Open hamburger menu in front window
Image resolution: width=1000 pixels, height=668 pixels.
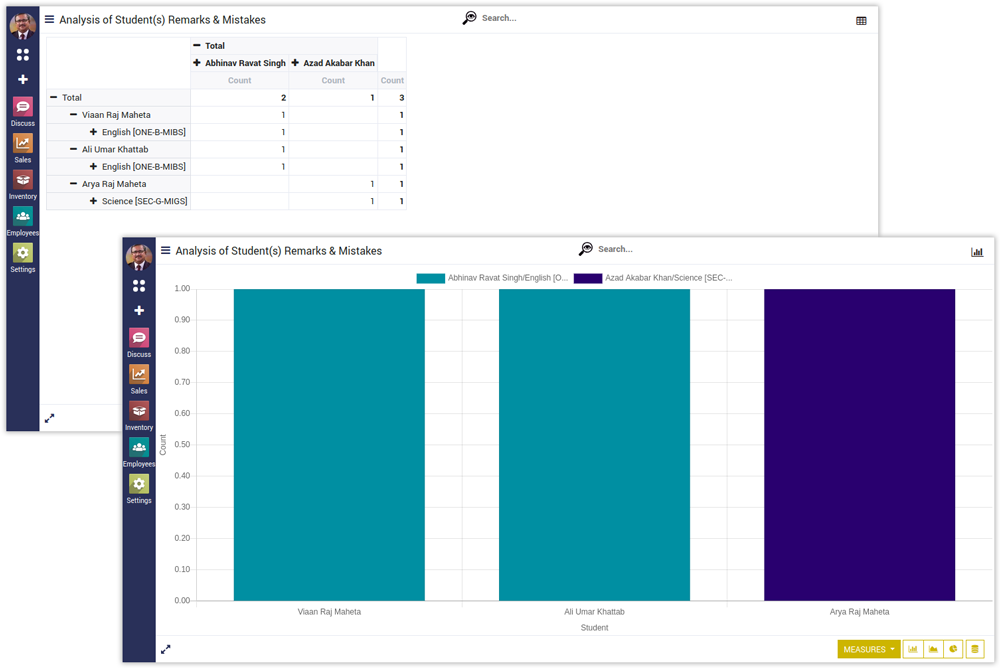coord(166,251)
